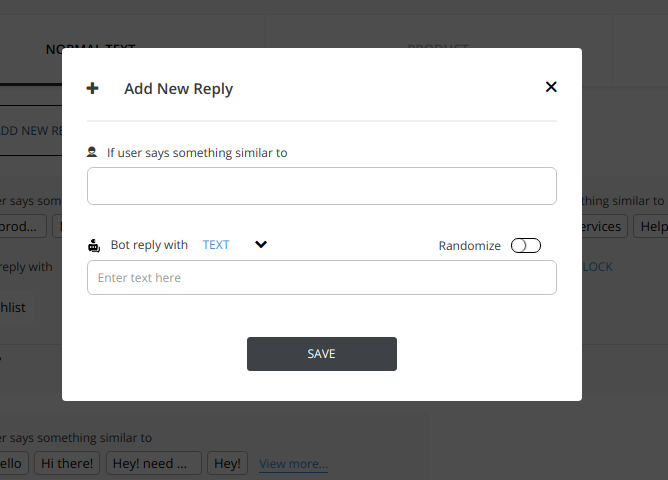668x480 pixels.
Task: Click the 'Add New Reply' heading text
Action: click(179, 89)
